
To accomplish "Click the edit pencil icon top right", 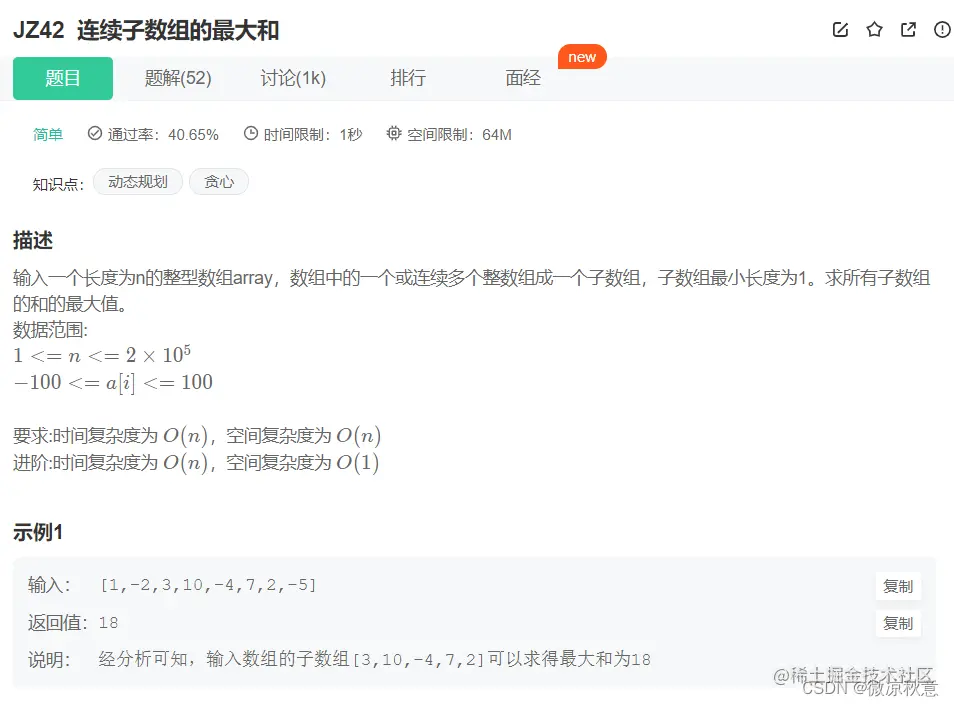I will point(840,30).
